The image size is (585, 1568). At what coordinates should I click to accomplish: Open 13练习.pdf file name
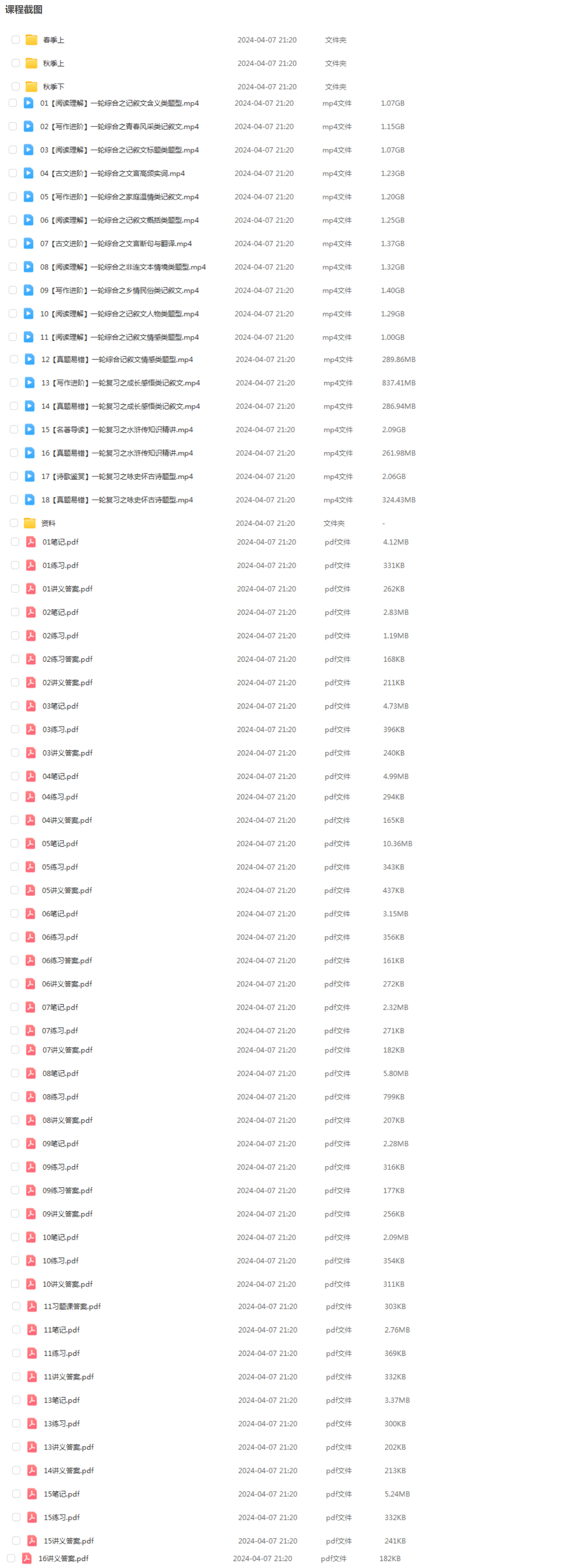click(62, 1424)
